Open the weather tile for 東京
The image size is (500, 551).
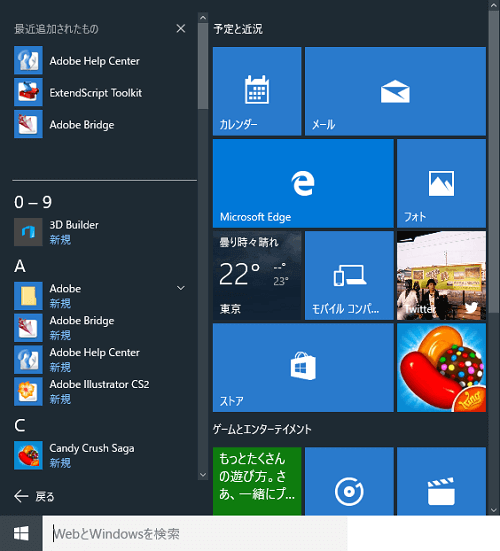click(x=257, y=276)
